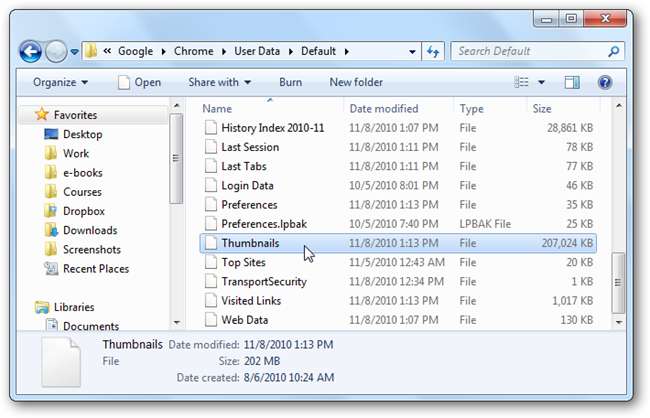This screenshot has width=650, height=418.
Task: Refresh the folder view
Action: 433,51
